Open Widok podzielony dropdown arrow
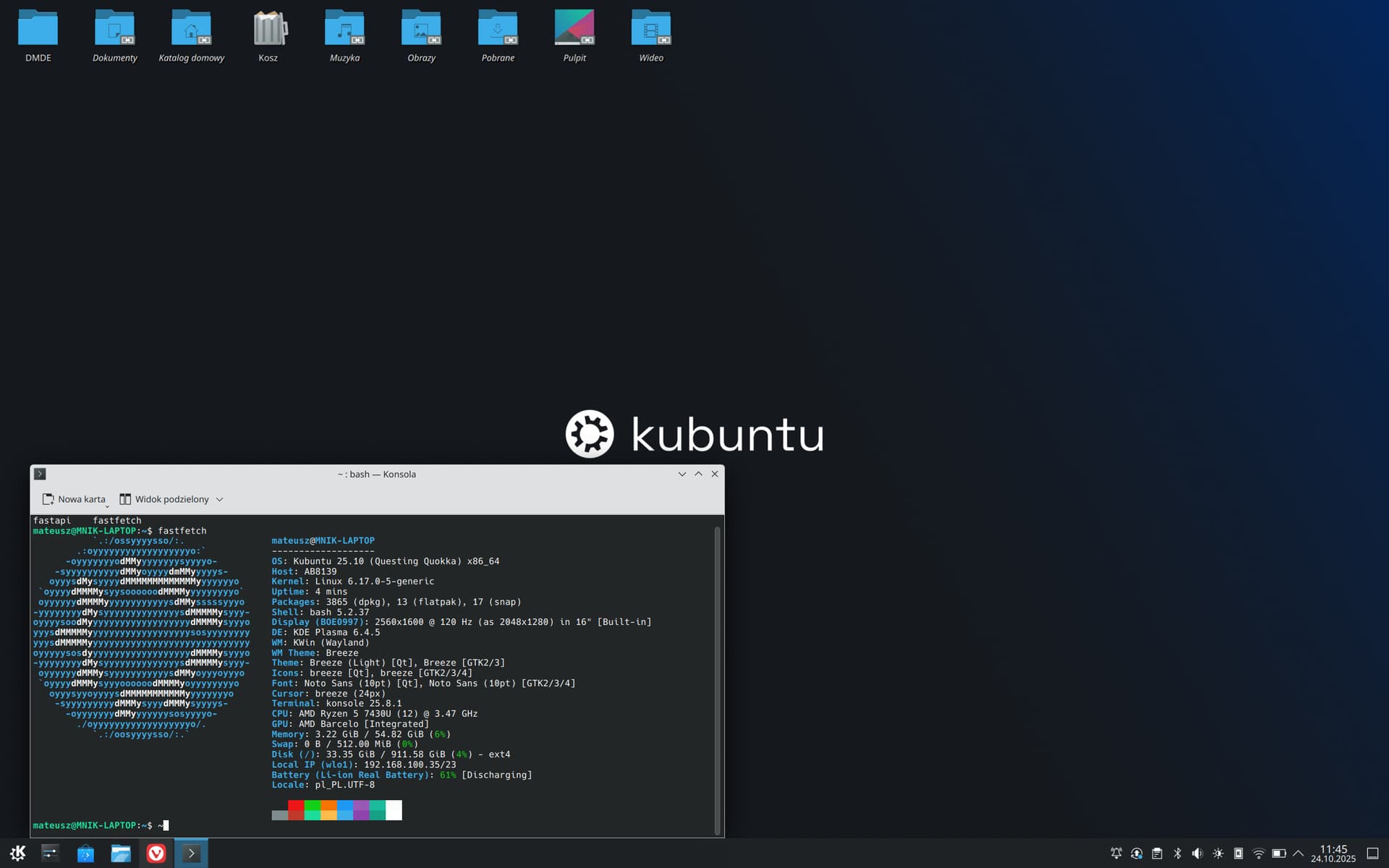The width and height of the screenshot is (1389, 868). coord(220,499)
